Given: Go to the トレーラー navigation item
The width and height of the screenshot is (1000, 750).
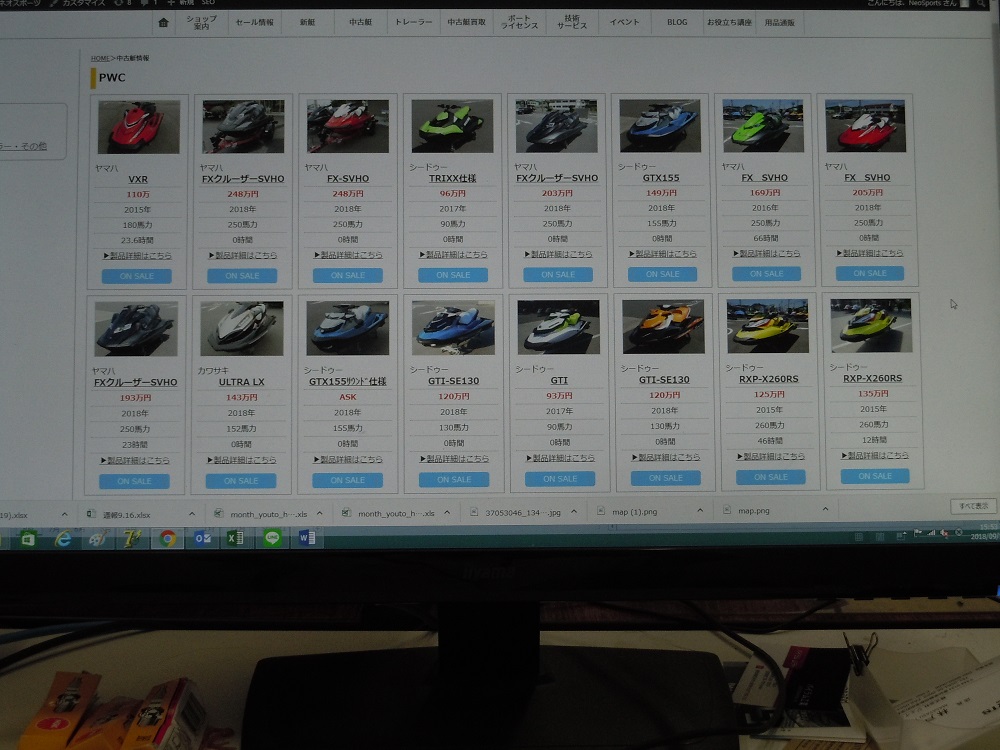Looking at the screenshot, I should click(413, 22).
